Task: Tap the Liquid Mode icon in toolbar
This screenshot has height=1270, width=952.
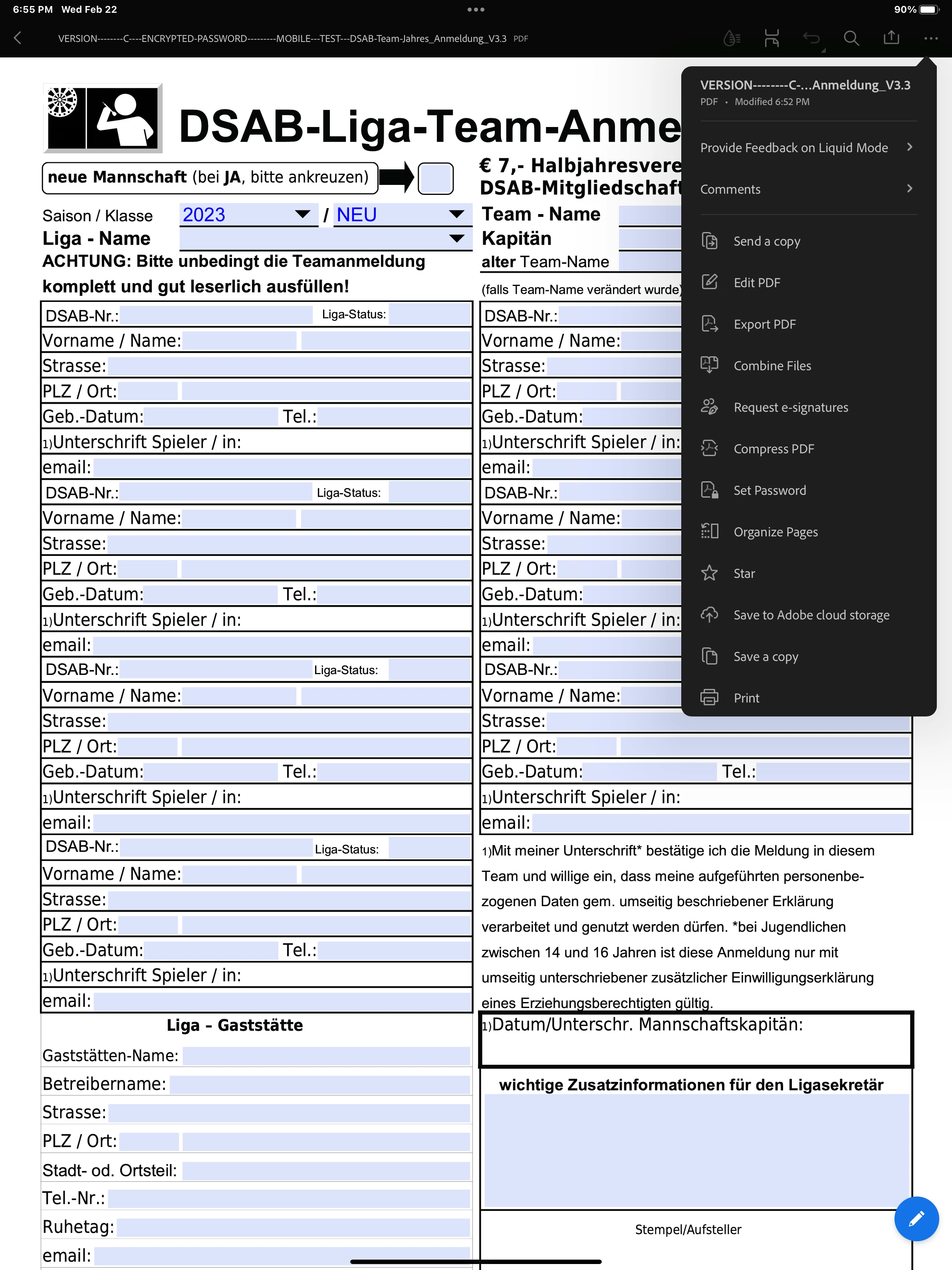Action: (732, 38)
